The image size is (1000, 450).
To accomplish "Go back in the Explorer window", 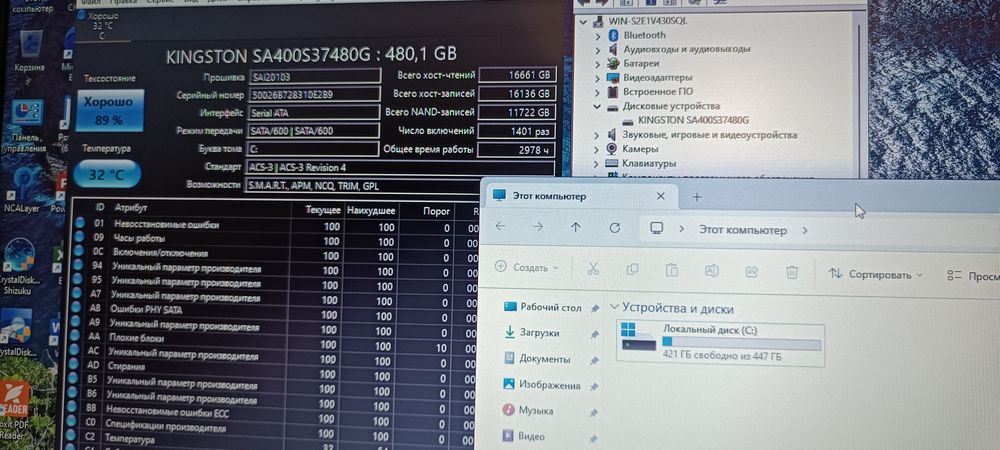I will pos(501,226).
